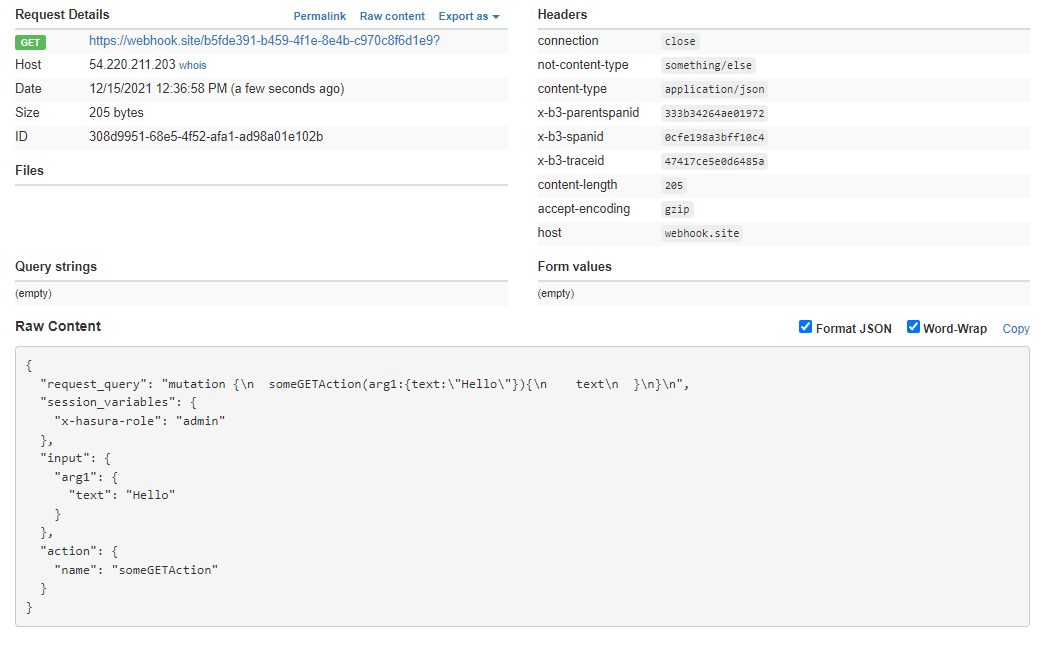Disable the Word-Wrap checkbox

(x=913, y=326)
